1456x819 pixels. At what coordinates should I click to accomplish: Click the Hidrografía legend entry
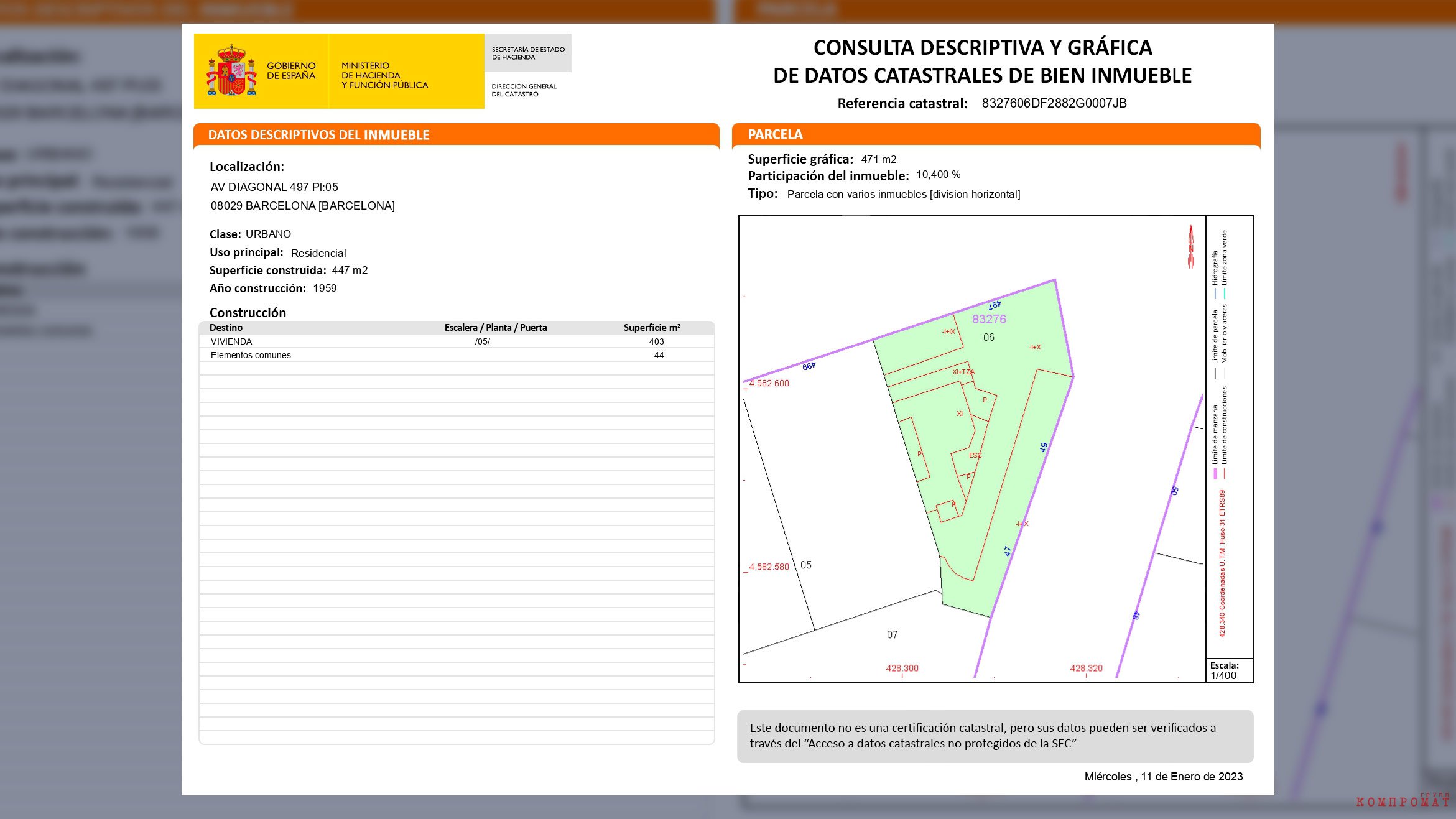point(1215,274)
